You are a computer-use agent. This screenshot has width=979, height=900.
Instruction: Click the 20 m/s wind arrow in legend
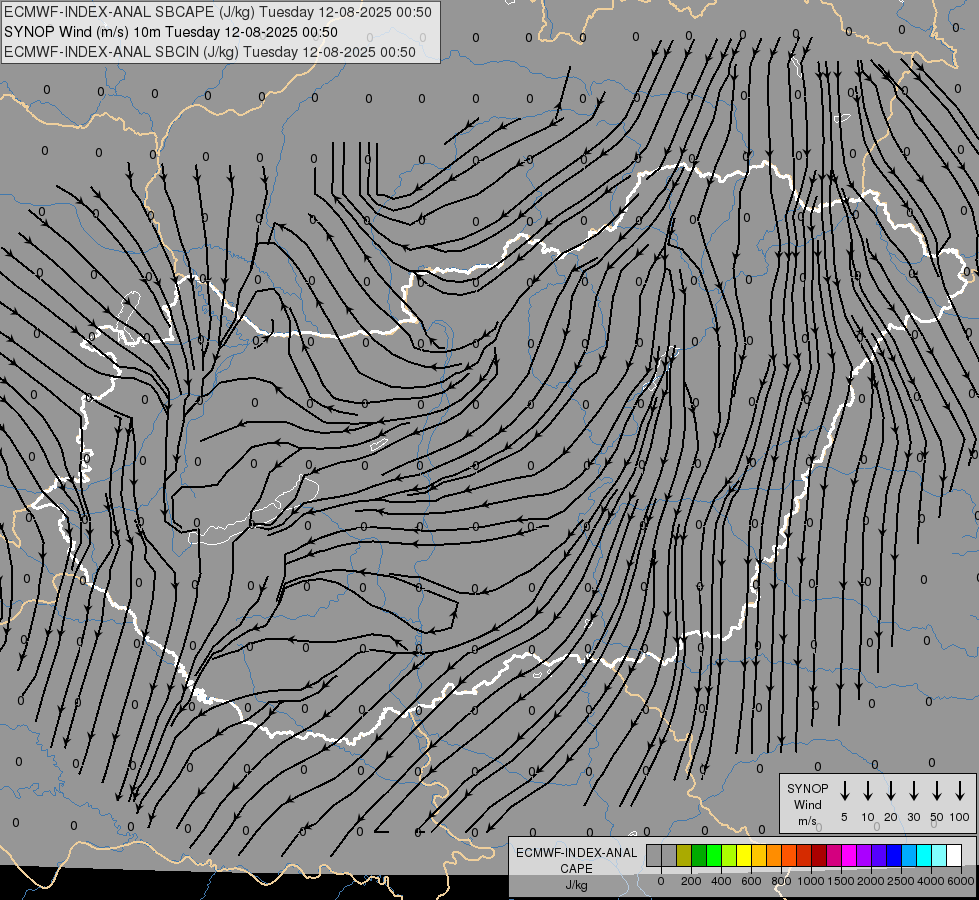coord(891,791)
